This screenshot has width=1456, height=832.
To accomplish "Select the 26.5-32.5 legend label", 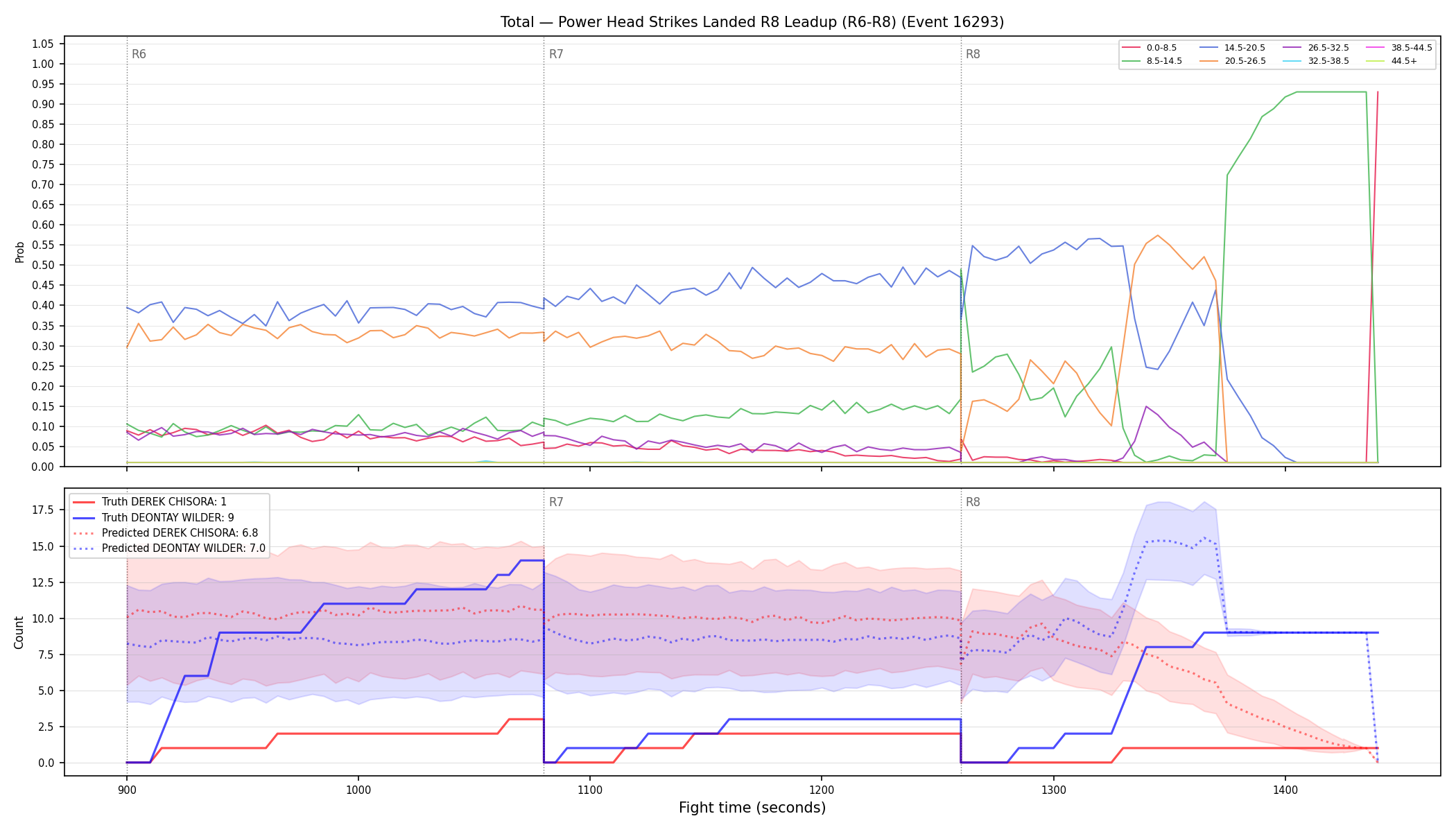I will [1328, 48].
